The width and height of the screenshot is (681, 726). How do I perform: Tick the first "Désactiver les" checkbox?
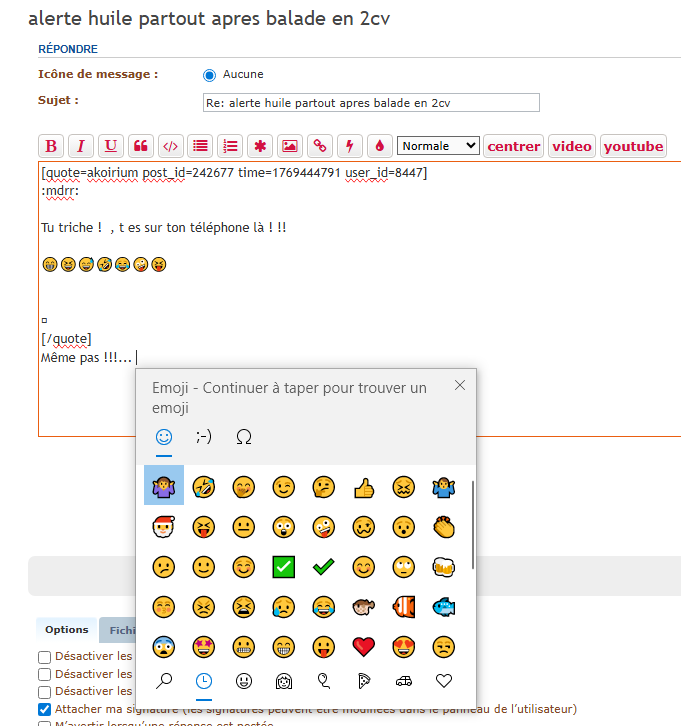[44, 657]
